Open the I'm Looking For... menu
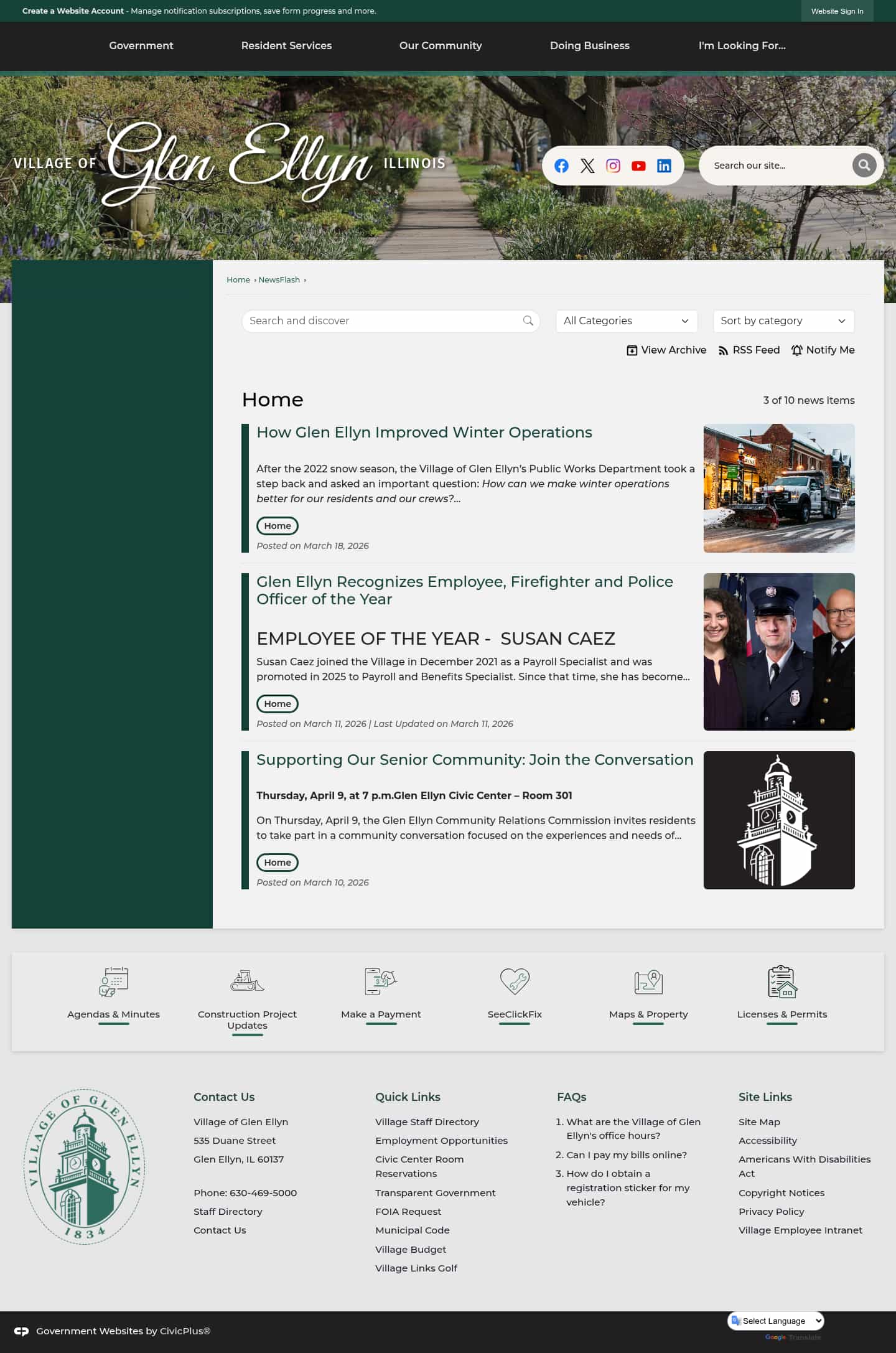896x1353 pixels. [742, 45]
